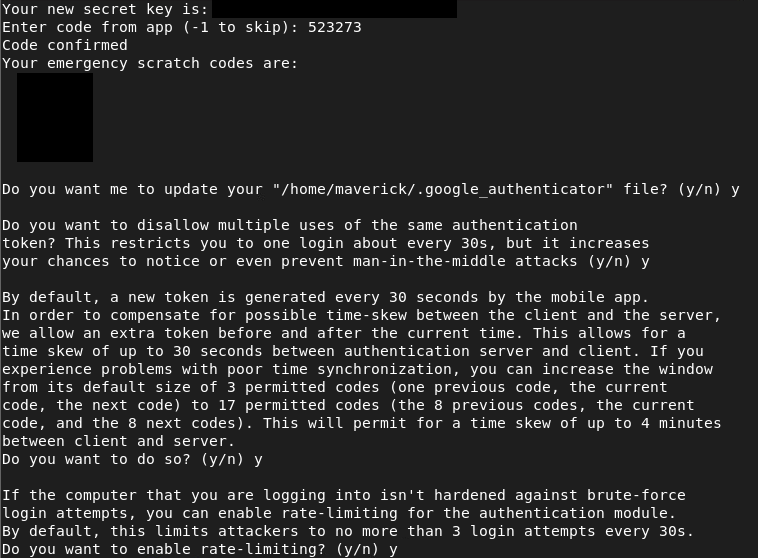This screenshot has width=758, height=558.
Task: Click the "Your new secret key is:" text
Action: click(105, 9)
